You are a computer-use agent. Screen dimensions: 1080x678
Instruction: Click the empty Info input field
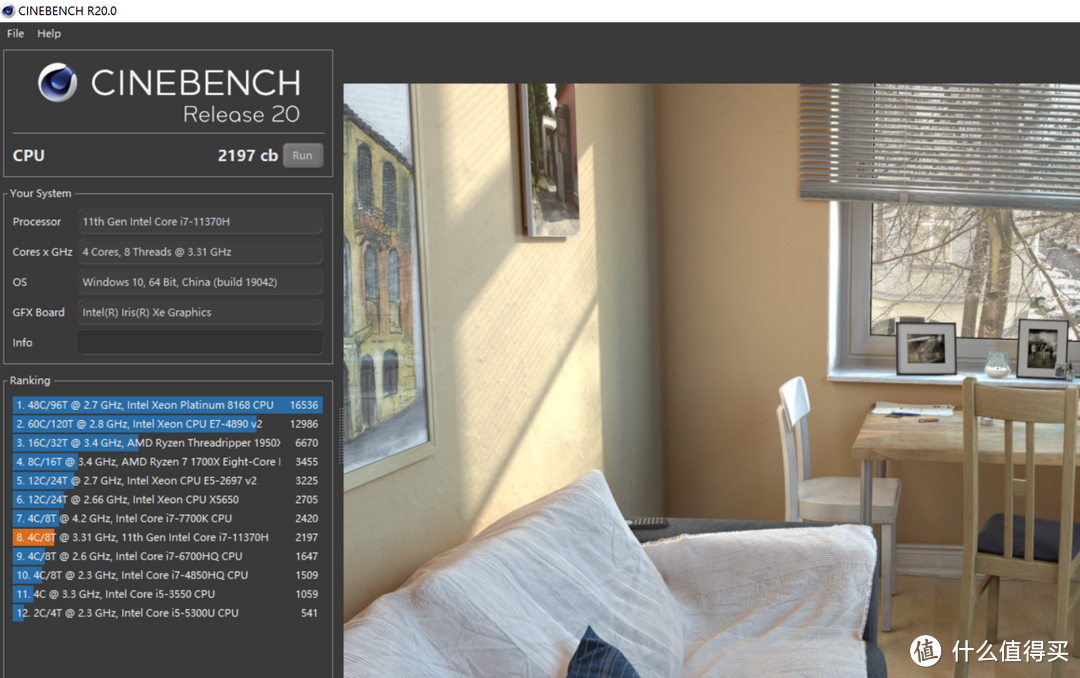(200, 342)
